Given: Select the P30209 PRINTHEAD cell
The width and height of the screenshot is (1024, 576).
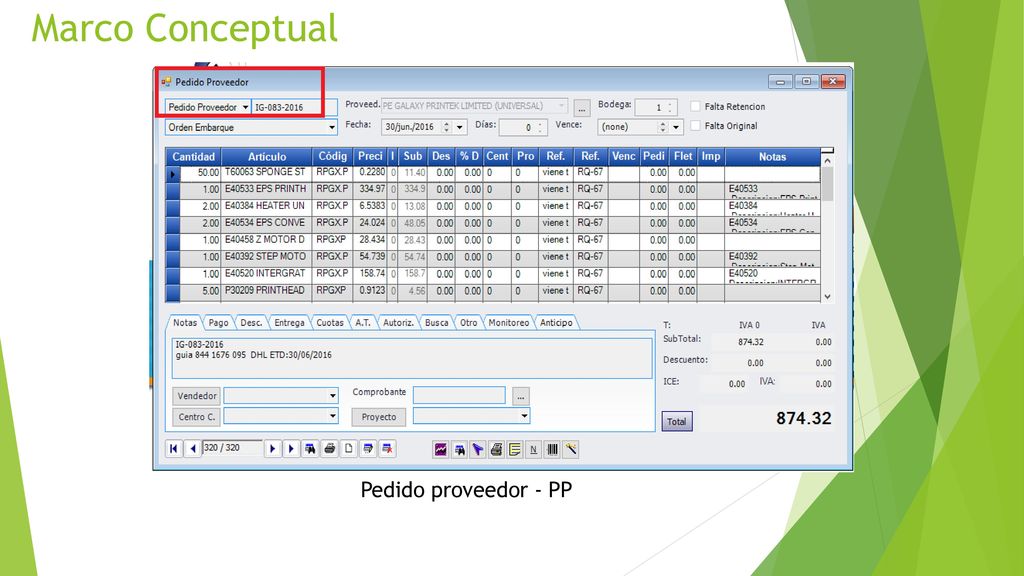Looking at the screenshot, I should [x=266, y=291].
